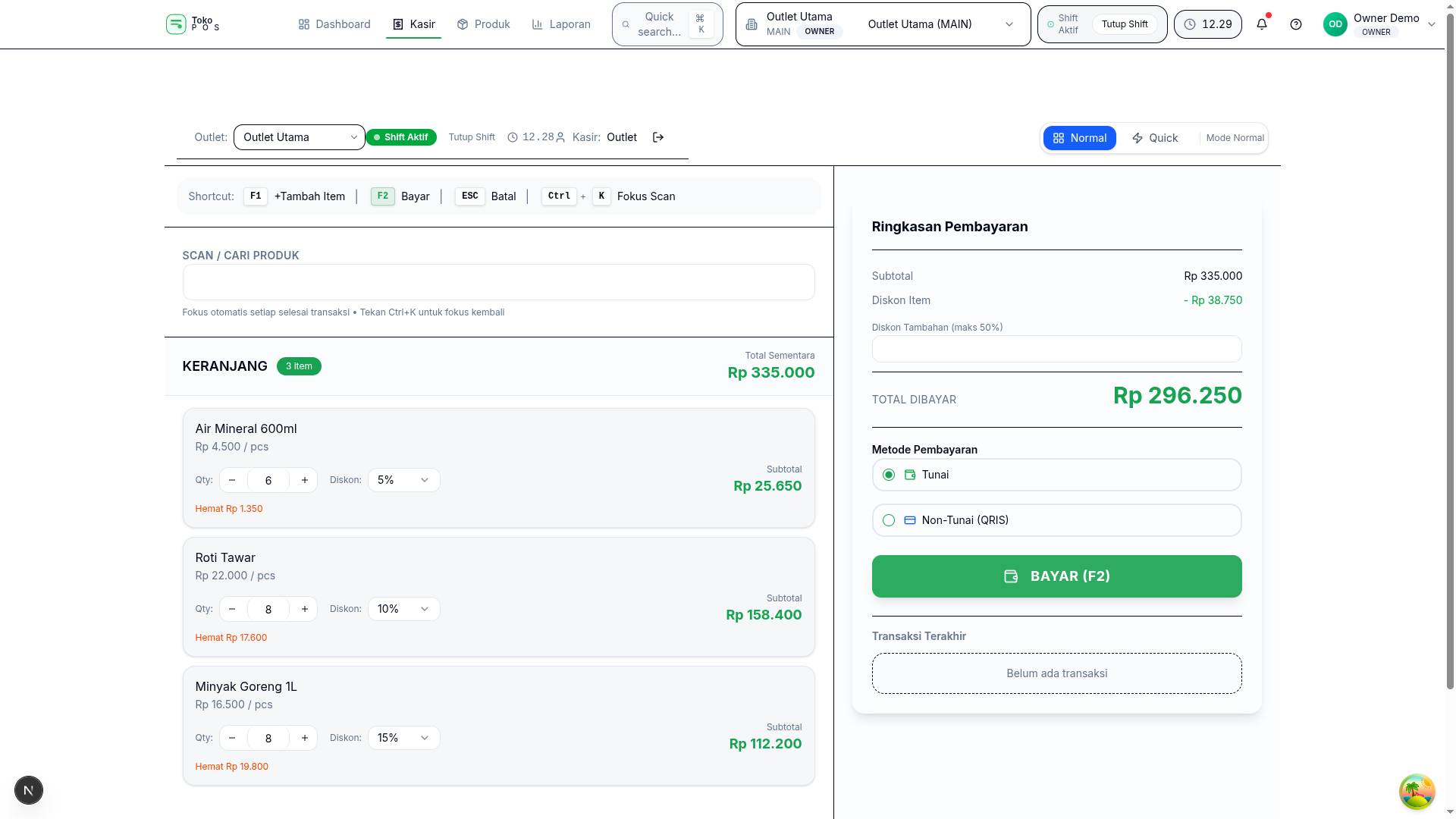Click the N badge at bottom left
Screen dimensions: 1456x819
29,790
